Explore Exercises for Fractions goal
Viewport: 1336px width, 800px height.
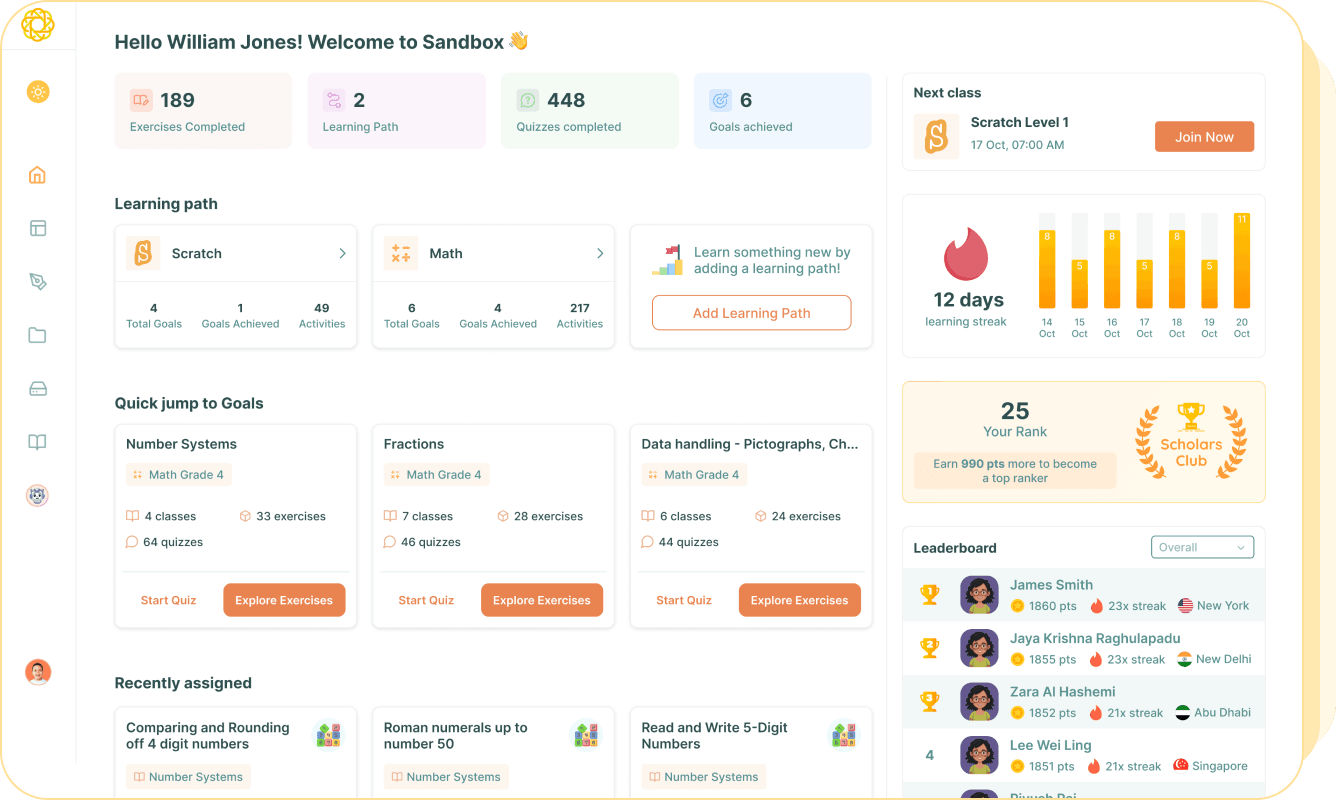(x=542, y=600)
